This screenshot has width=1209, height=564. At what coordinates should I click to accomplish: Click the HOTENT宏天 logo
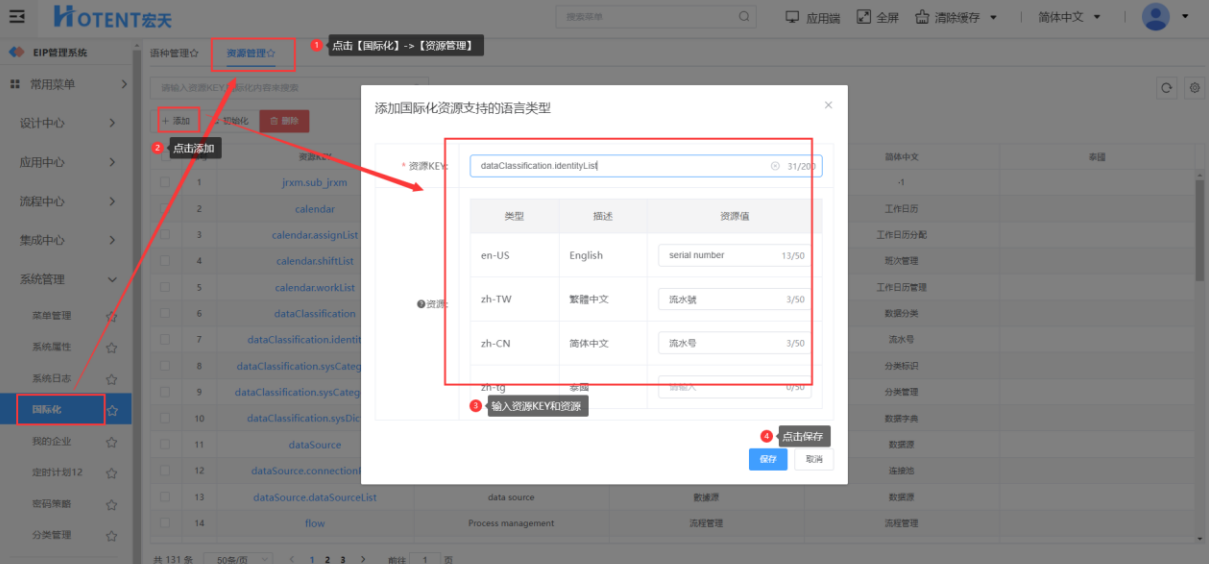(111, 17)
